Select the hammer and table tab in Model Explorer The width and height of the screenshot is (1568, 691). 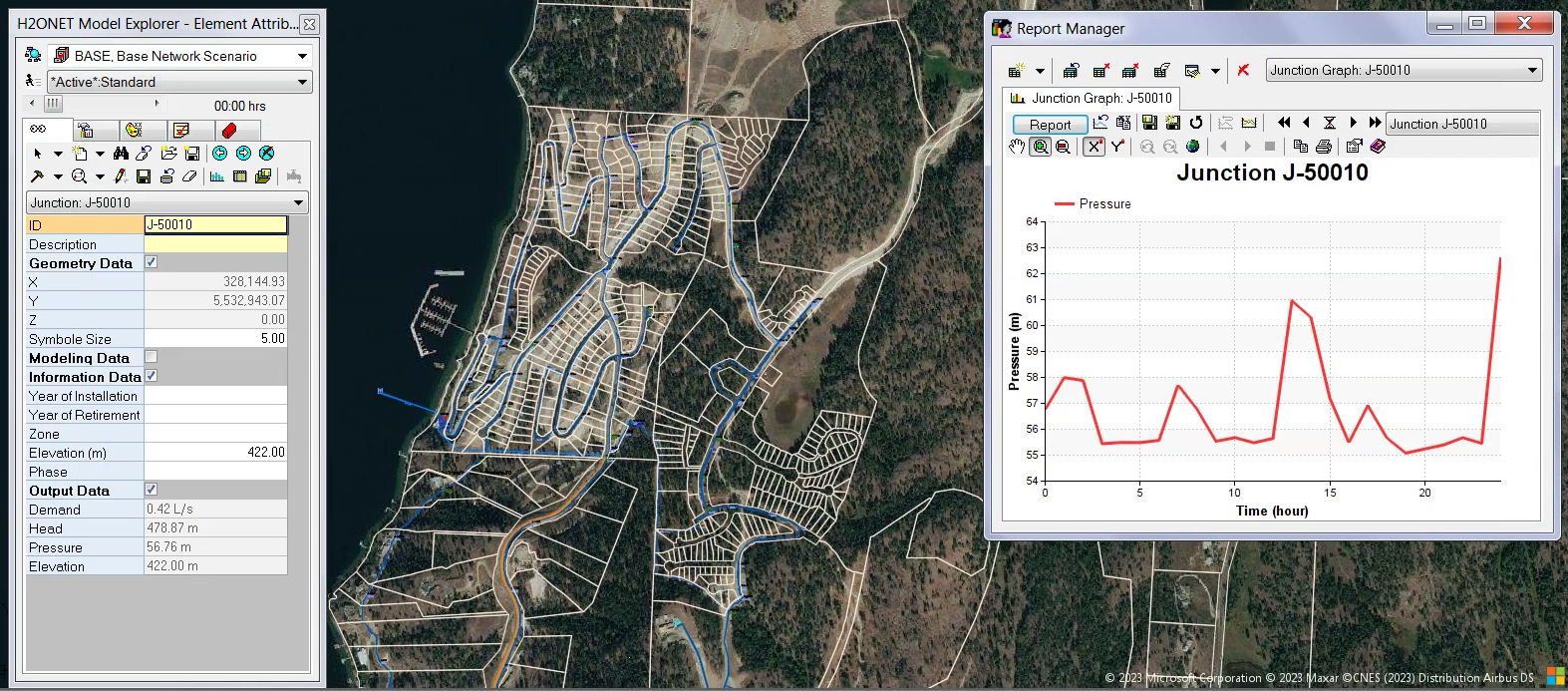coord(95,130)
